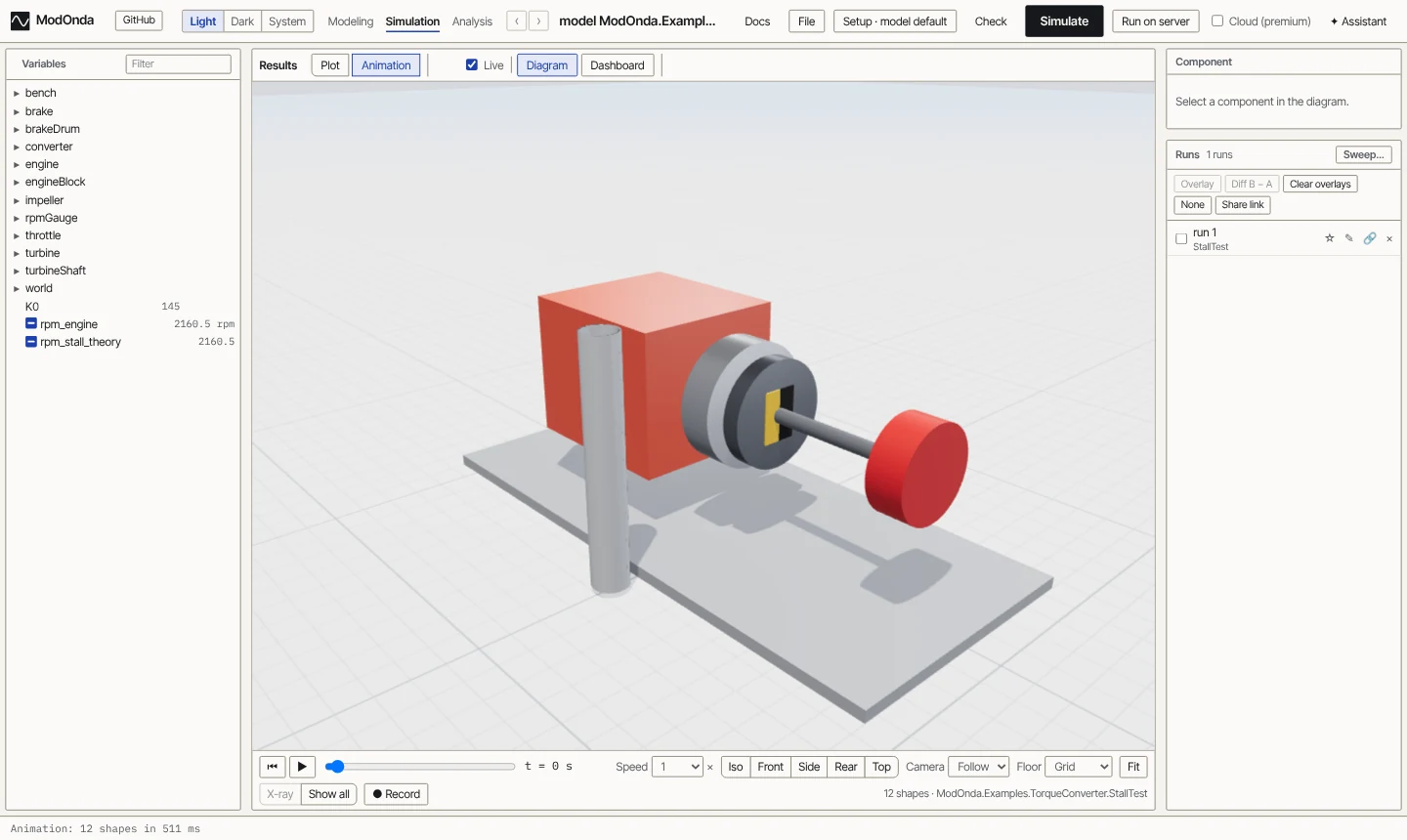Open the Assistant panel
Image resolution: width=1407 pixels, height=840 pixels.
[1358, 21]
